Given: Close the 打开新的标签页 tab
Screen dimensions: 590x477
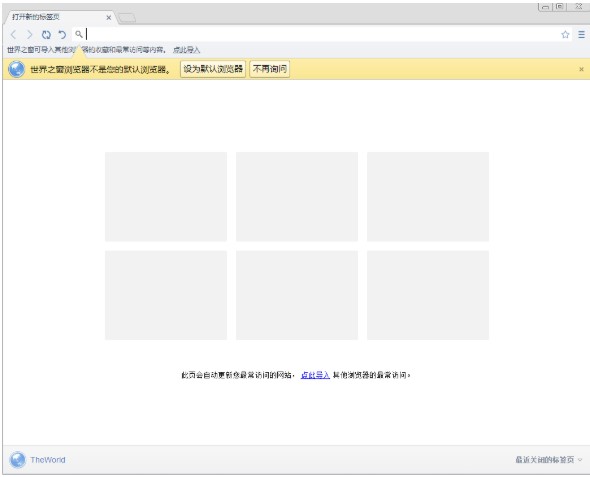Looking at the screenshot, I should pyautogui.click(x=108, y=17).
